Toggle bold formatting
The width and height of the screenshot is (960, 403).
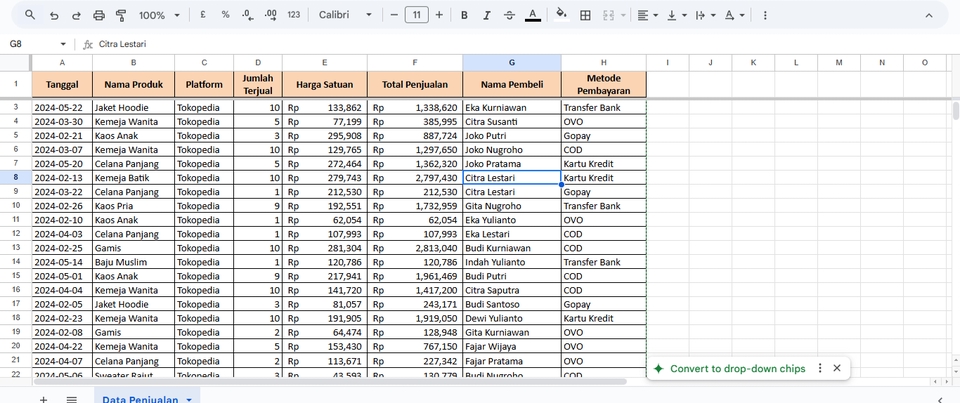tap(464, 15)
